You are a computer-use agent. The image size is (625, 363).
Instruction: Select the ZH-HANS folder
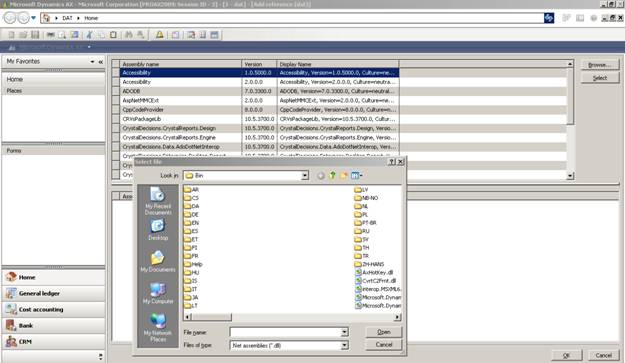(x=369, y=265)
